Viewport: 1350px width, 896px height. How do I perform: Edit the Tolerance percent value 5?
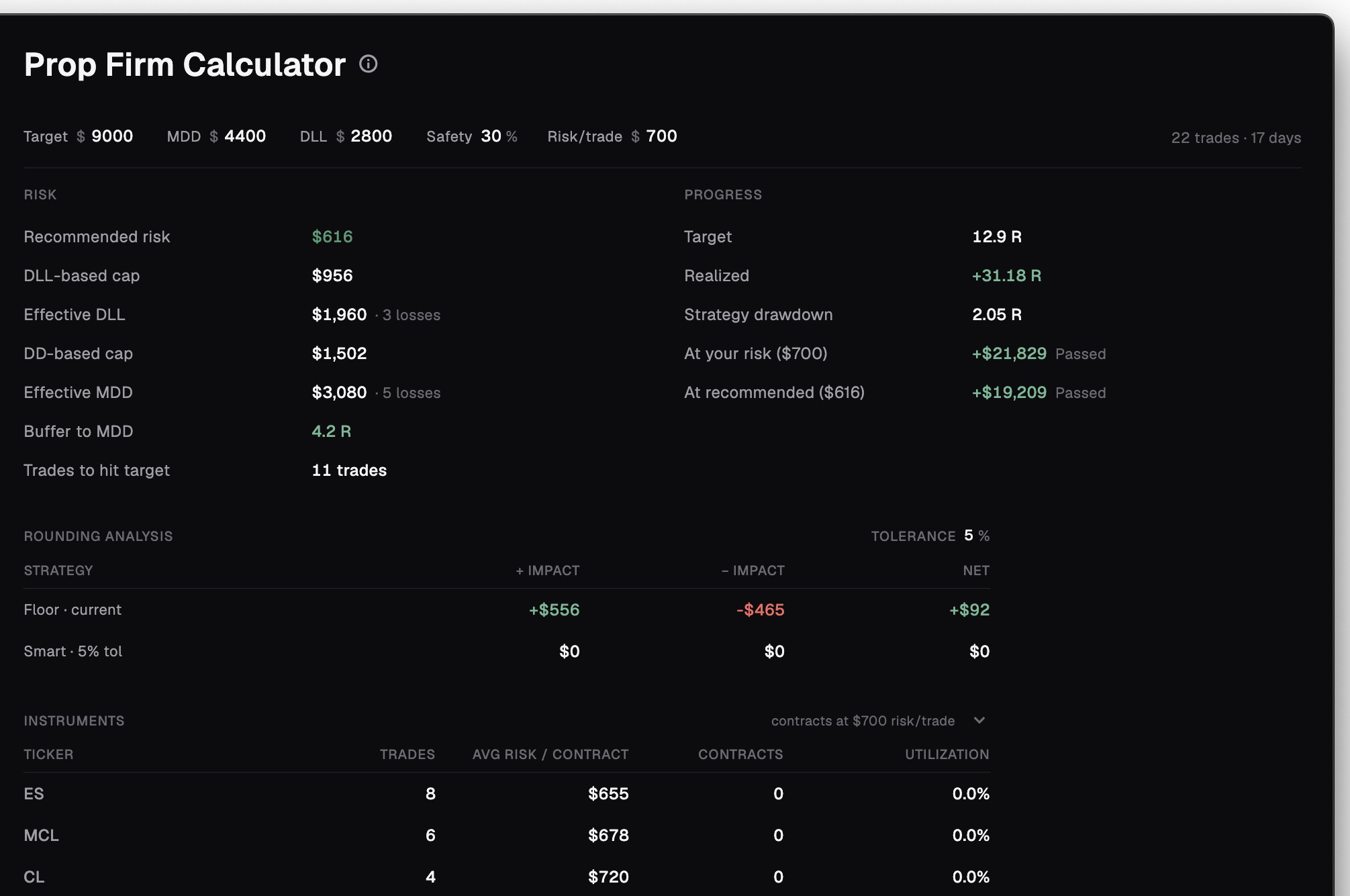coord(969,536)
